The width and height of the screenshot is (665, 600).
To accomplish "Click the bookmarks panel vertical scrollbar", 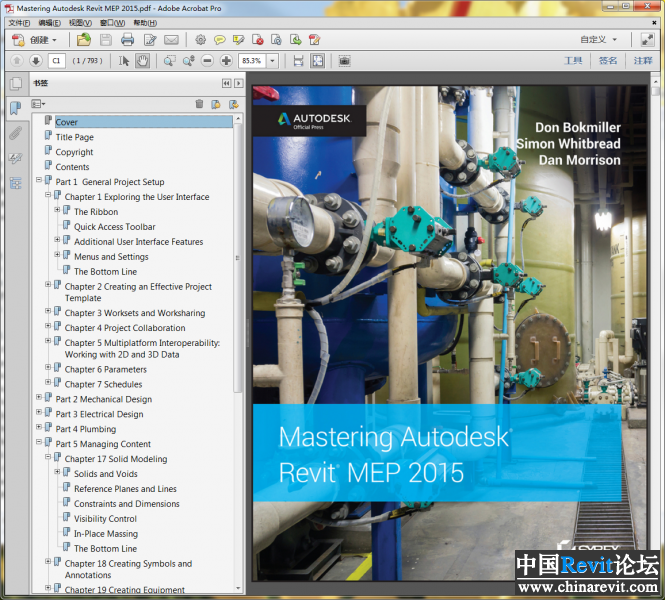I will 238,257.
